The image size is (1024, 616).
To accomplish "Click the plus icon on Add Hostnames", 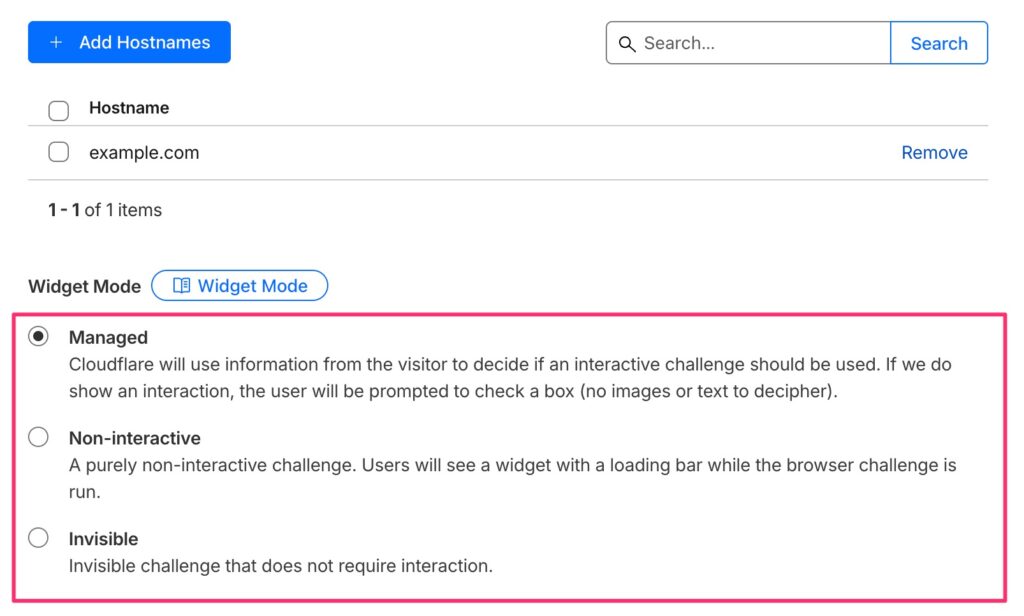I will point(56,42).
